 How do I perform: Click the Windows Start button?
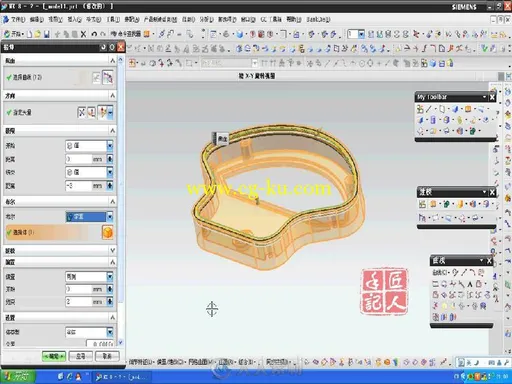pos(17,377)
